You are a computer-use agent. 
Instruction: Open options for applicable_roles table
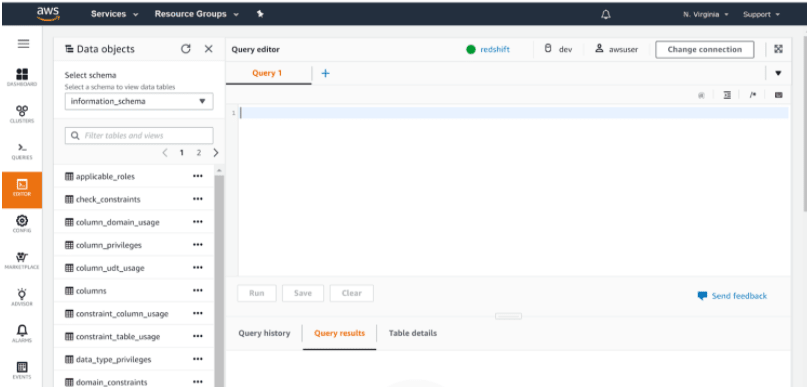pyautogui.click(x=198, y=176)
